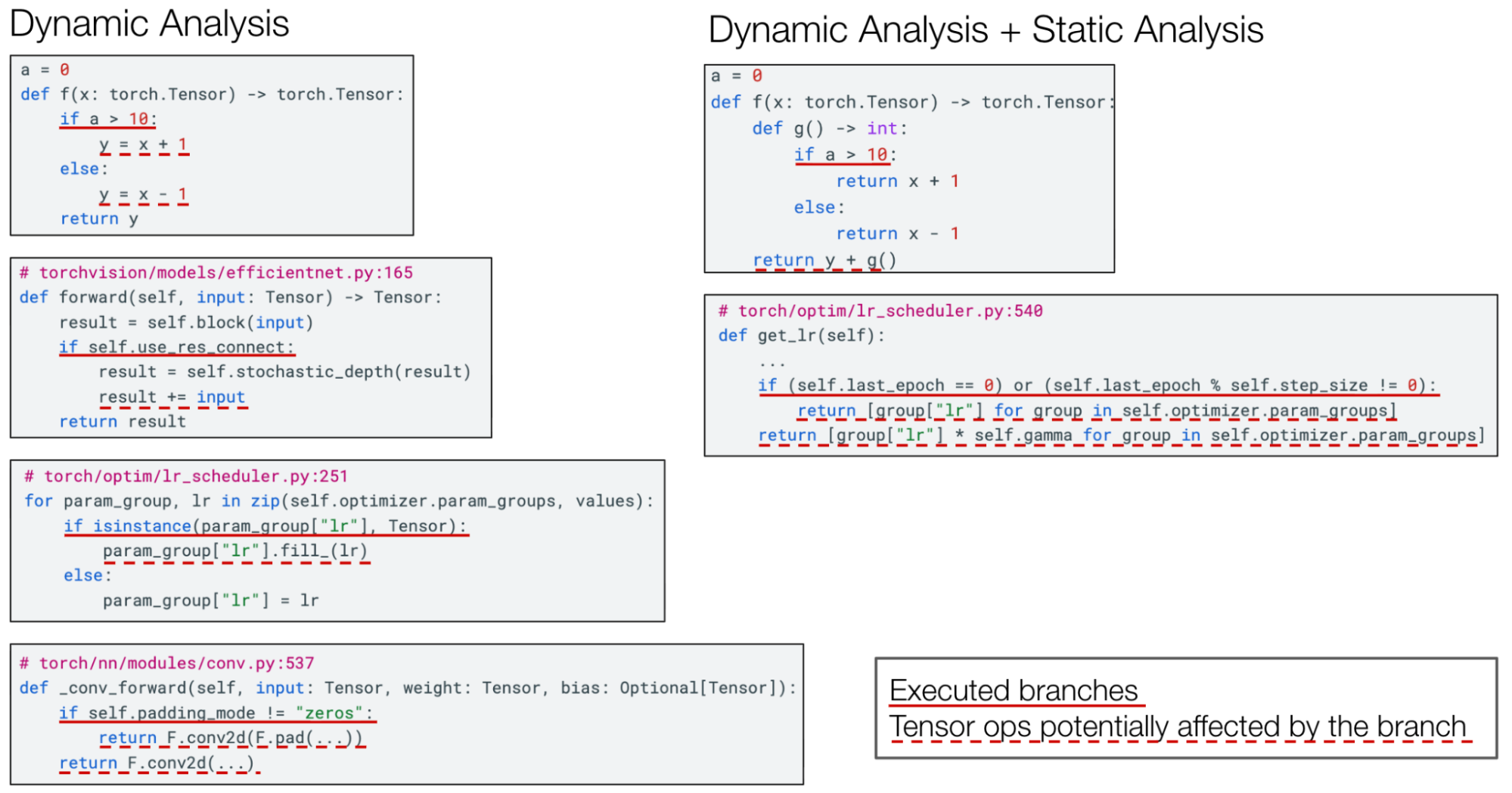Click the "def g() -> int:" definition

pyautogui.click(x=828, y=129)
